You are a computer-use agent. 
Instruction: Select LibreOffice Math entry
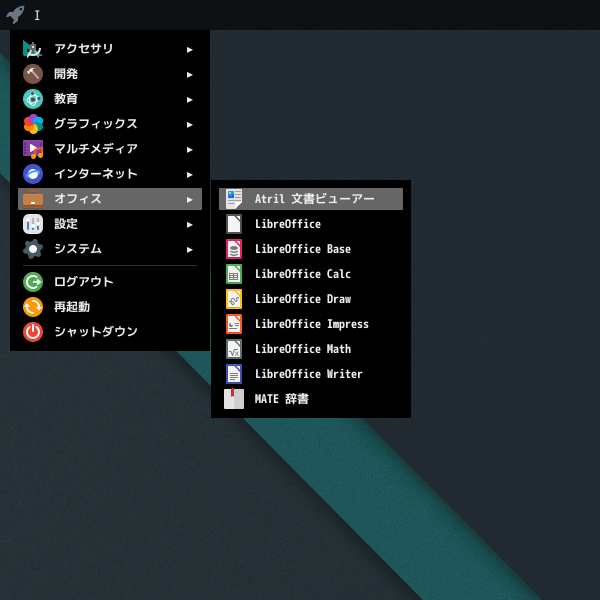tap(311, 349)
